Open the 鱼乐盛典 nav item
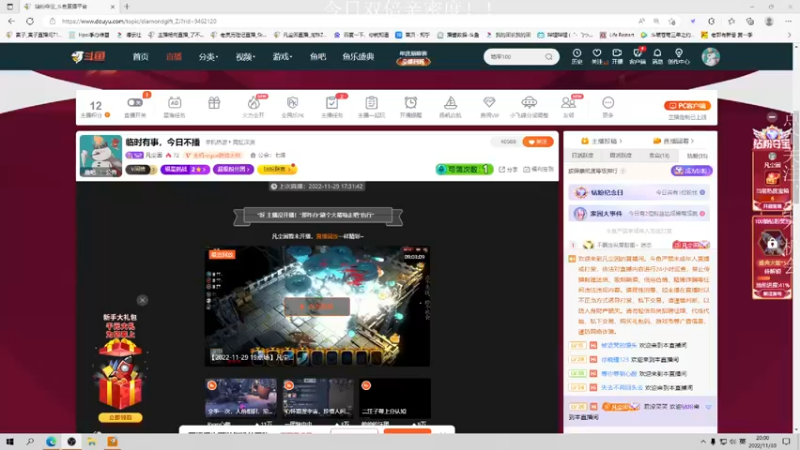The width and height of the screenshot is (800, 450). click(358, 57)
